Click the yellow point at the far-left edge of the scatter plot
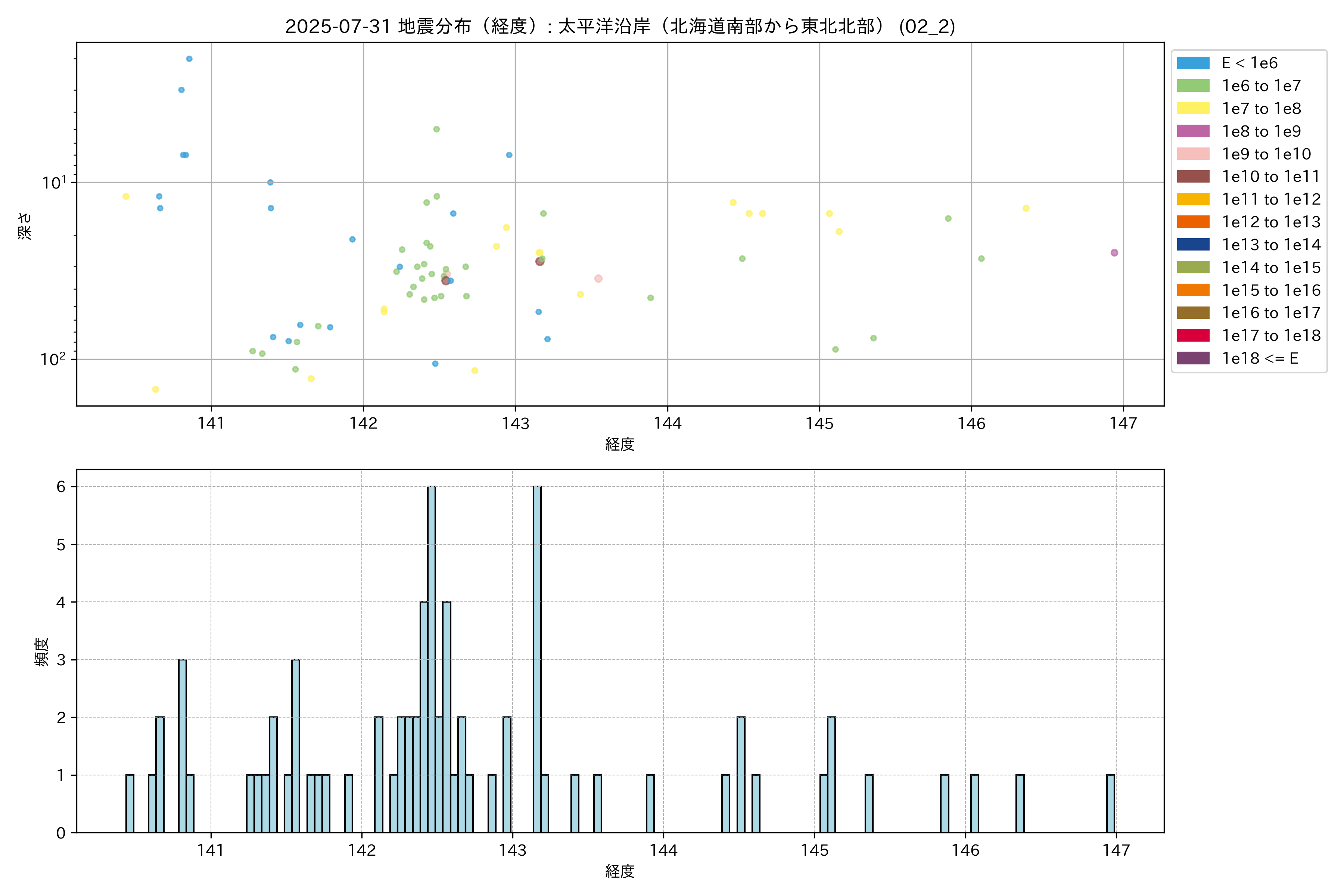 [x=126, y=197]
